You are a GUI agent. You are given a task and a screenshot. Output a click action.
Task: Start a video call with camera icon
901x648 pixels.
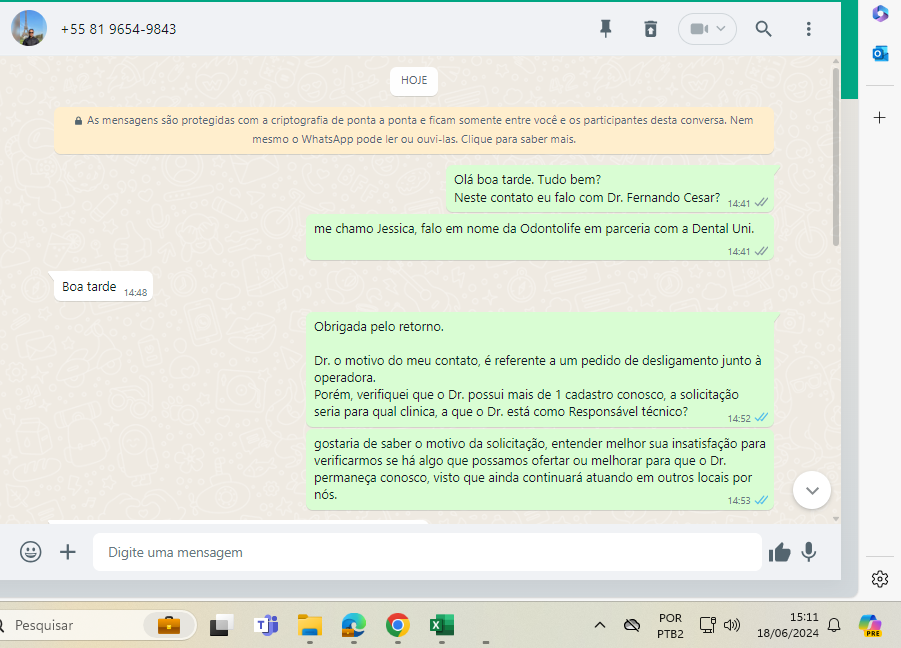699,29
